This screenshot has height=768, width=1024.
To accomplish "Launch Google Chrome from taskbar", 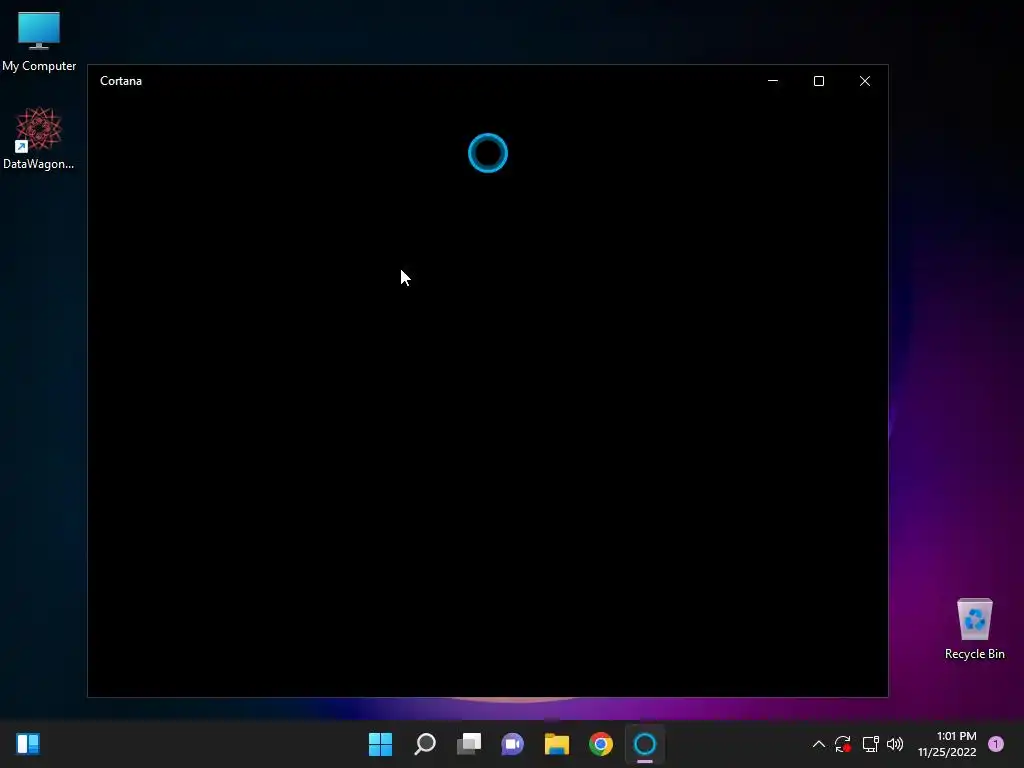I will (601, 744).
